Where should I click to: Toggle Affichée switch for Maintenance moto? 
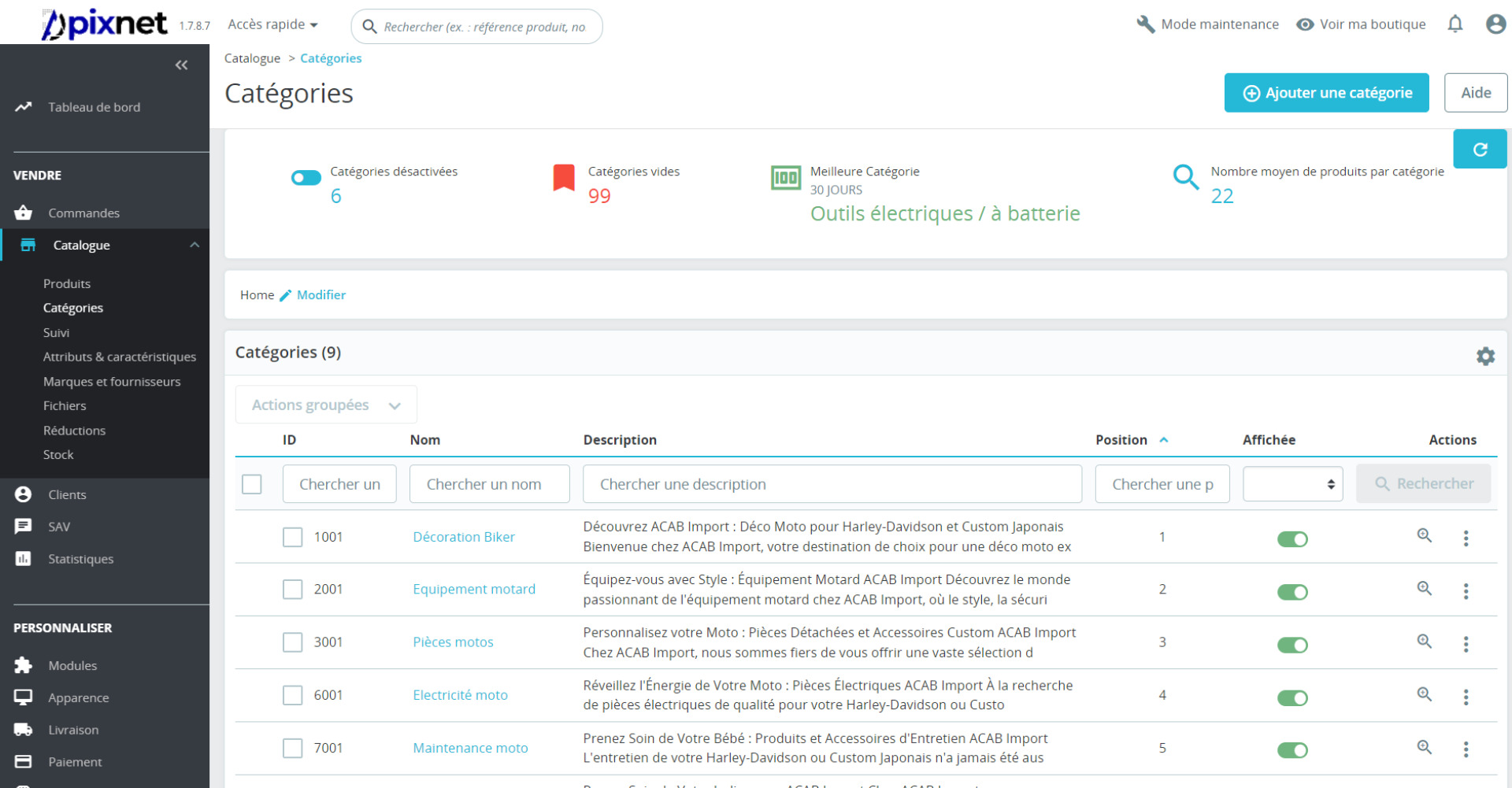1292,750
